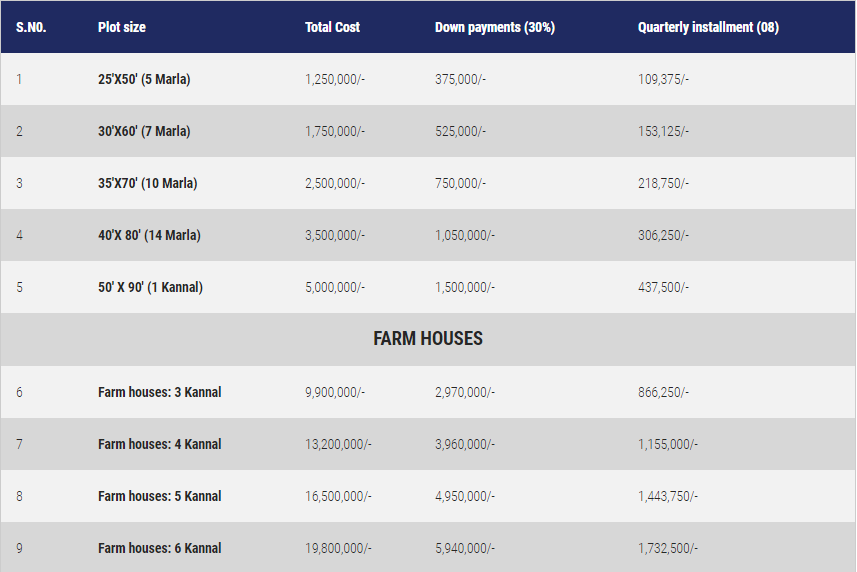Click the Quarterly installment (08) header
The height and width of the screenshot is (572, 857).
point(708,27)
